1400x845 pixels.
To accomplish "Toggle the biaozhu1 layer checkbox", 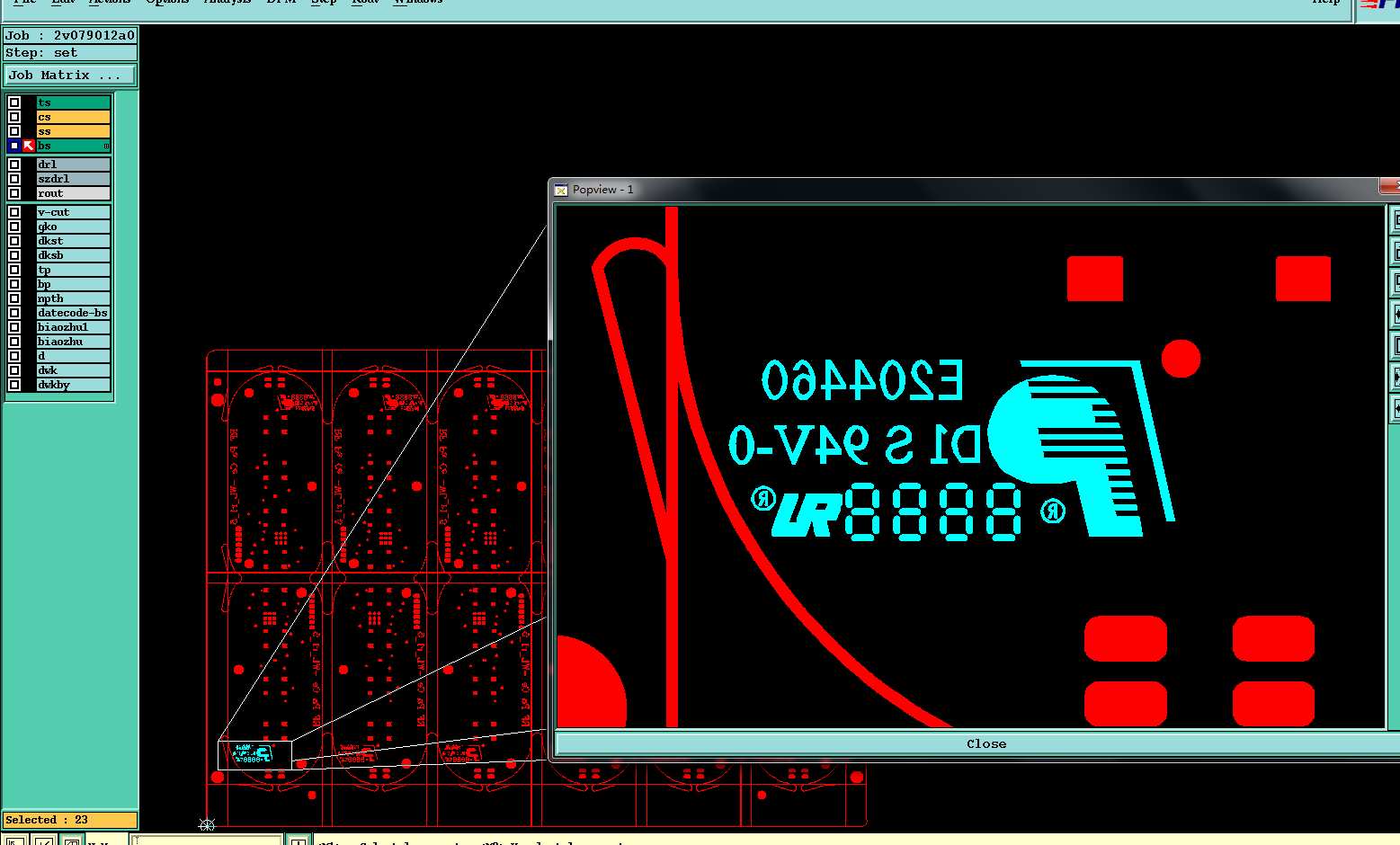I will [14, 327].
